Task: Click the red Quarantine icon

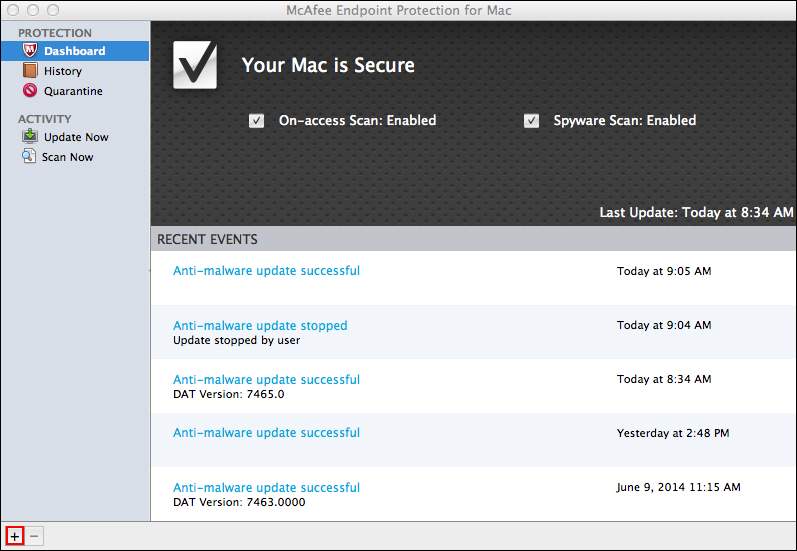Action: pos(30,90)
